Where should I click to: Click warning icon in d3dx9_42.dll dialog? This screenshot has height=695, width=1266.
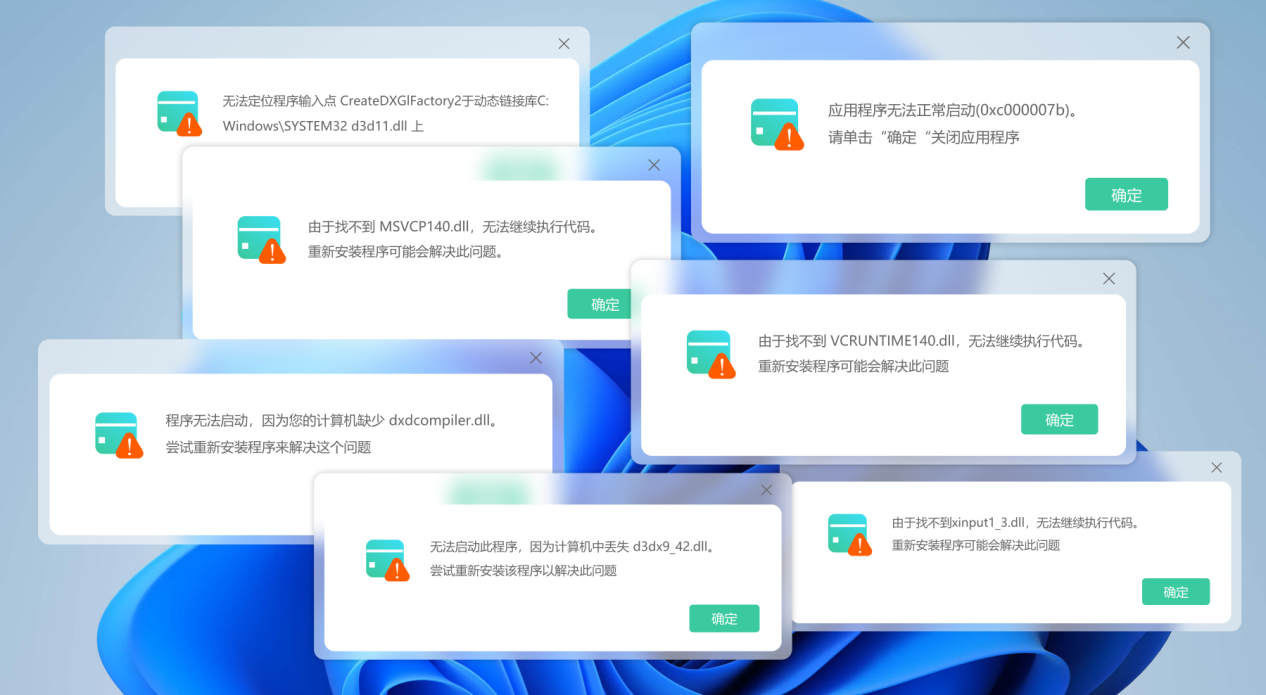click(388, 560)
